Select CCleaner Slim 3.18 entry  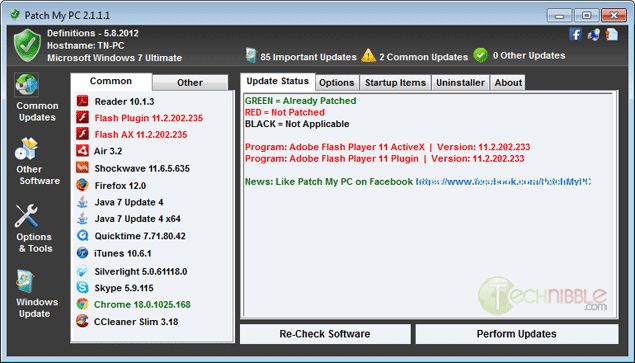(136, 322)
